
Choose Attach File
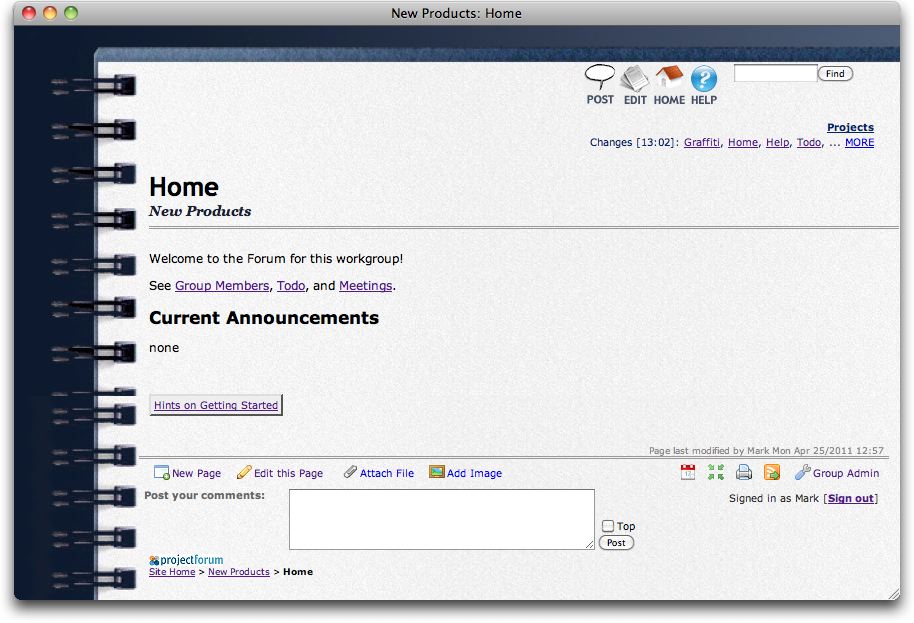[379, 473]
